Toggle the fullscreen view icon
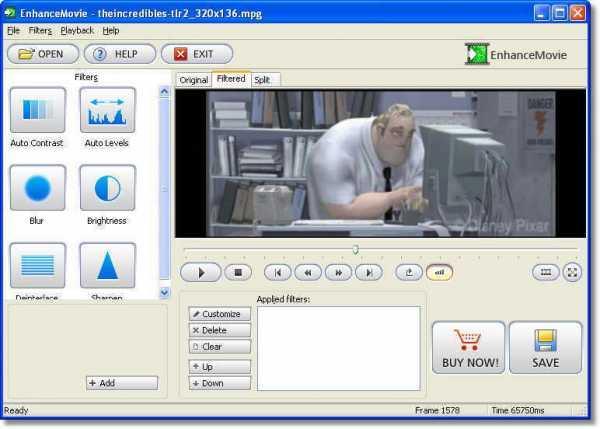This screenshot has width=600, height=429. point(572,272)
